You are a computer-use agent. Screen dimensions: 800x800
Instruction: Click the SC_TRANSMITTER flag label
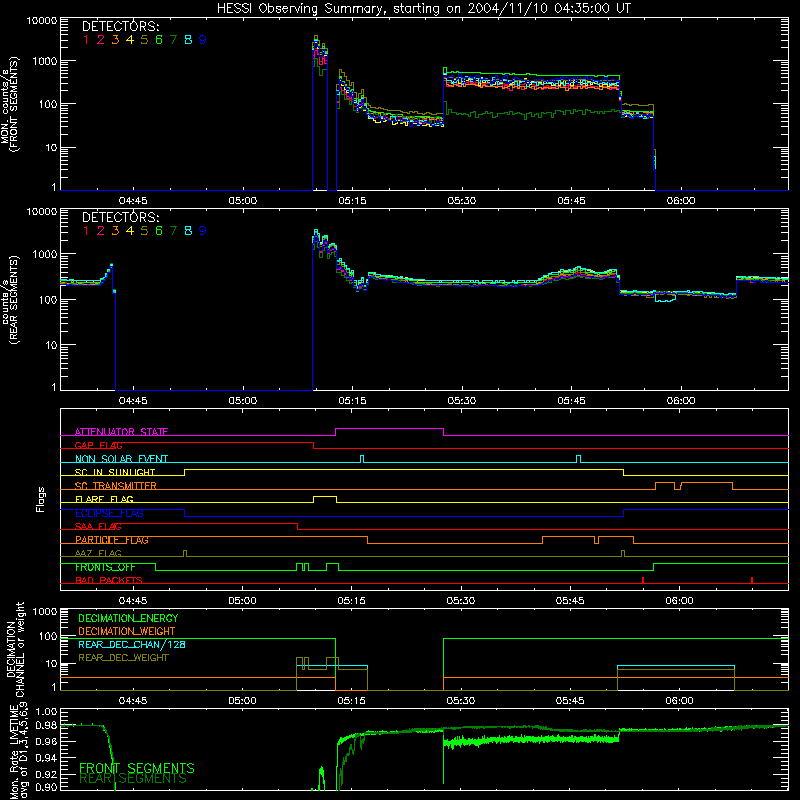[116, 485]
